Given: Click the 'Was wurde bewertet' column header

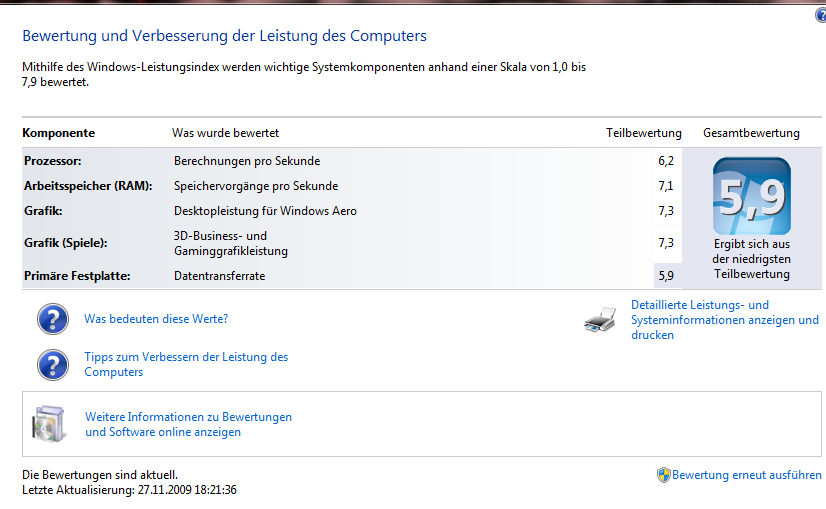Looking at the screenshot, I should (x=225, y=133).
